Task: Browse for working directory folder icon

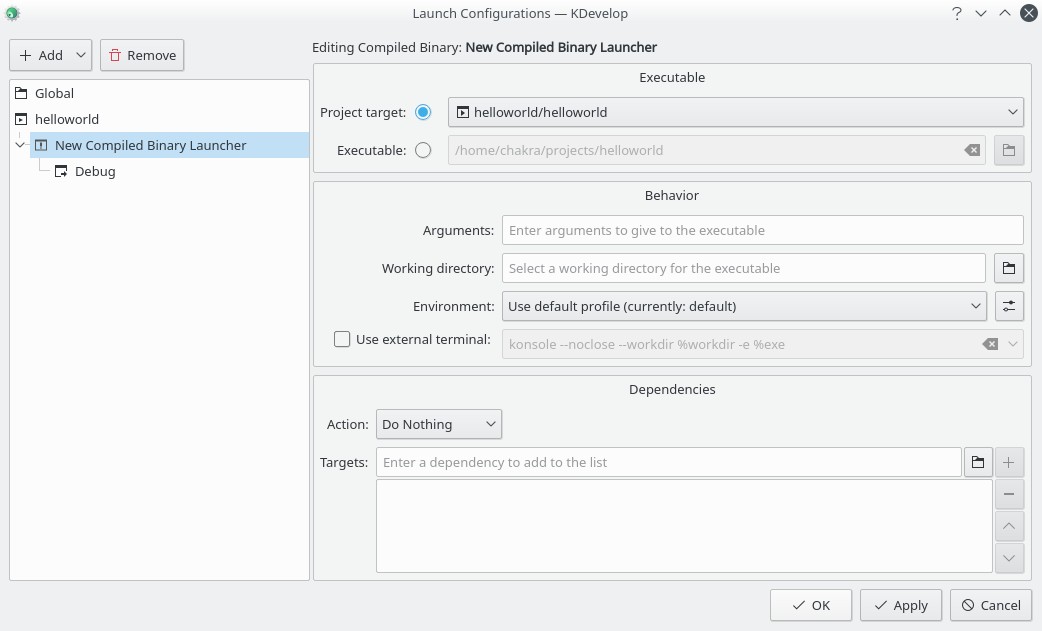Action: pyautogui.click(x=1009, y=268)
